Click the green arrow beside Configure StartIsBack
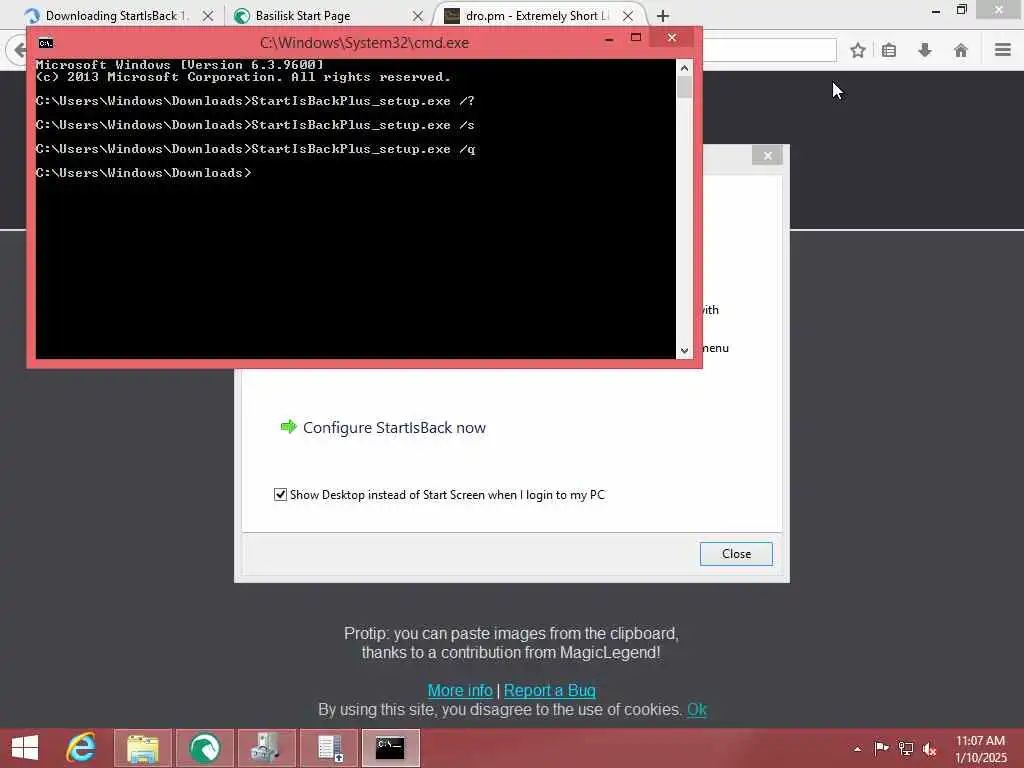This screenshot has height=768, width=1024. [x=288, y=427]
